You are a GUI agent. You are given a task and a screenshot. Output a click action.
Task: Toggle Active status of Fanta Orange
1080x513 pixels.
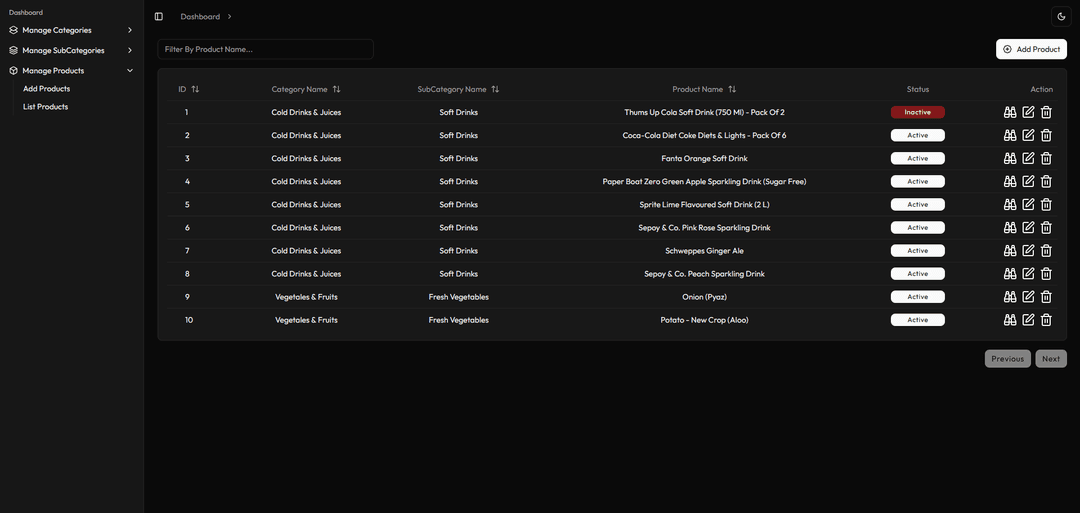[x=917, y=158]
